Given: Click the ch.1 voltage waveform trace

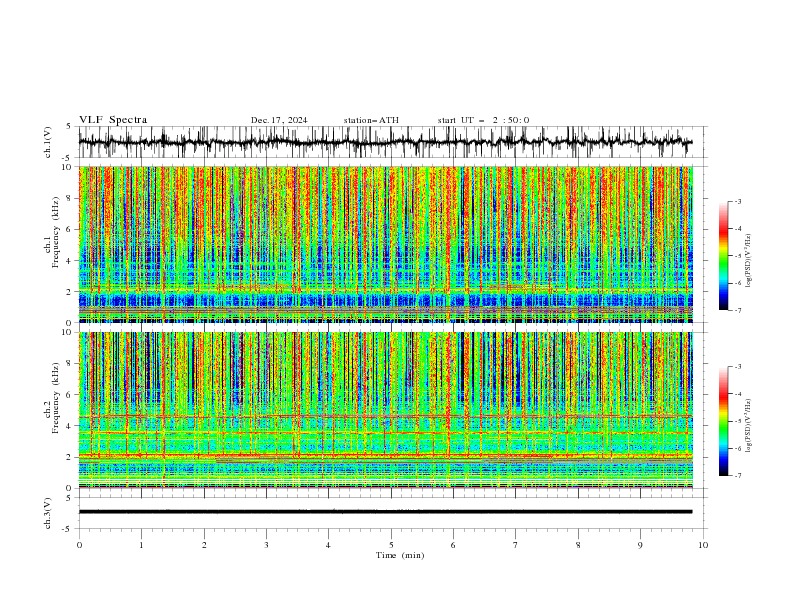Looking at the screenshot, I should tap(386, 142).
